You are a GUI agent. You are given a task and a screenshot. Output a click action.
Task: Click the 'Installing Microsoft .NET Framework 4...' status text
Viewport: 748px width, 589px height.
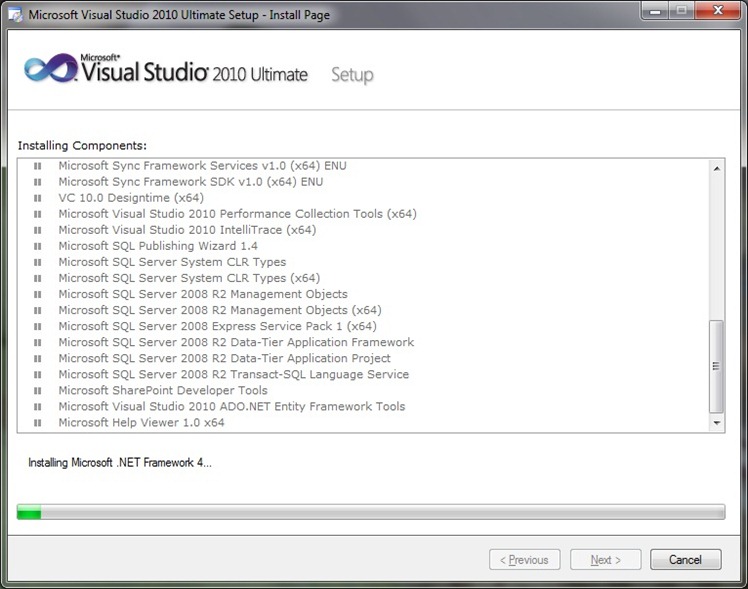pos(120,463)
